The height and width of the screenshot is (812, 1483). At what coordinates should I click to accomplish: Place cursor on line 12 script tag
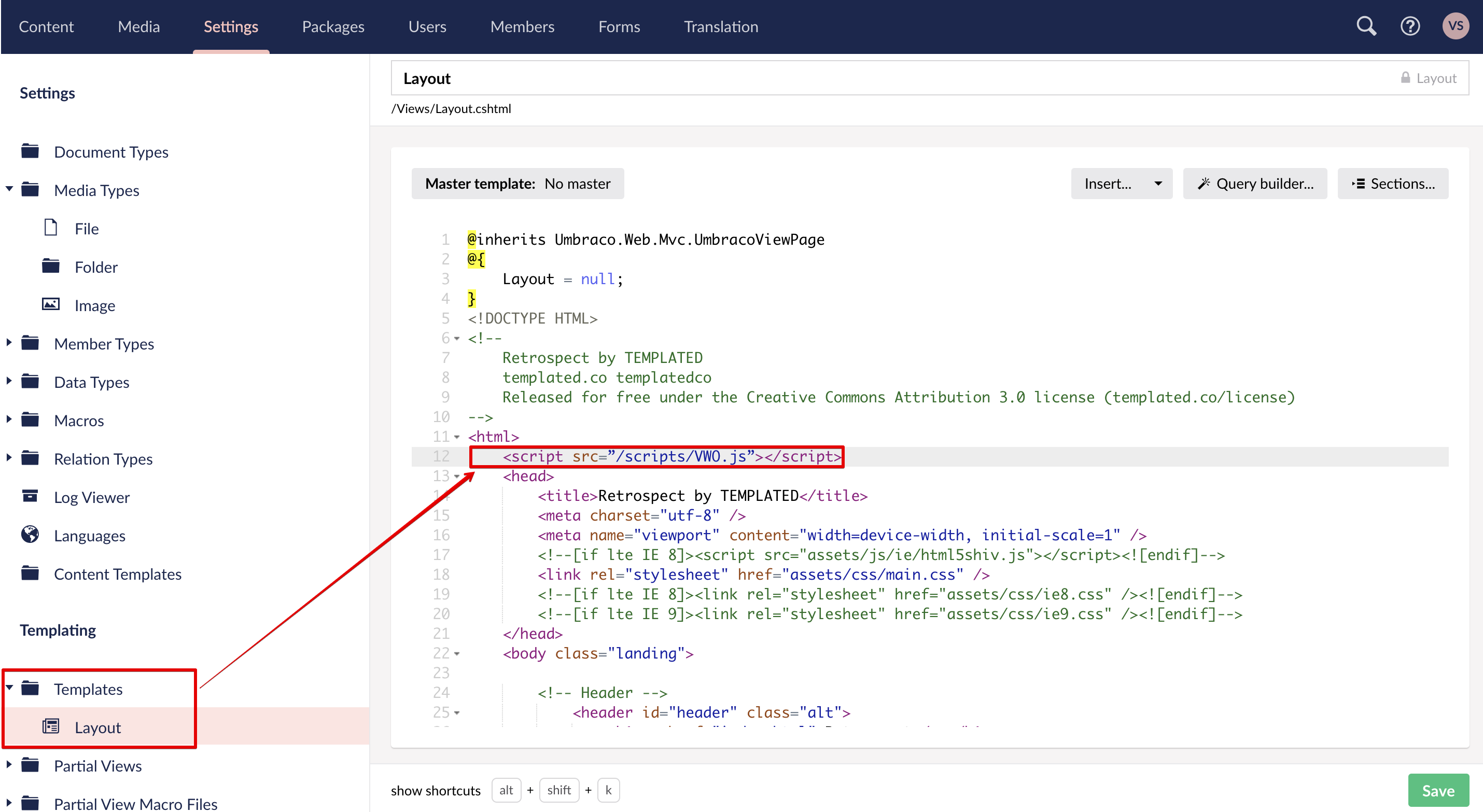click(x=672, y=457)
